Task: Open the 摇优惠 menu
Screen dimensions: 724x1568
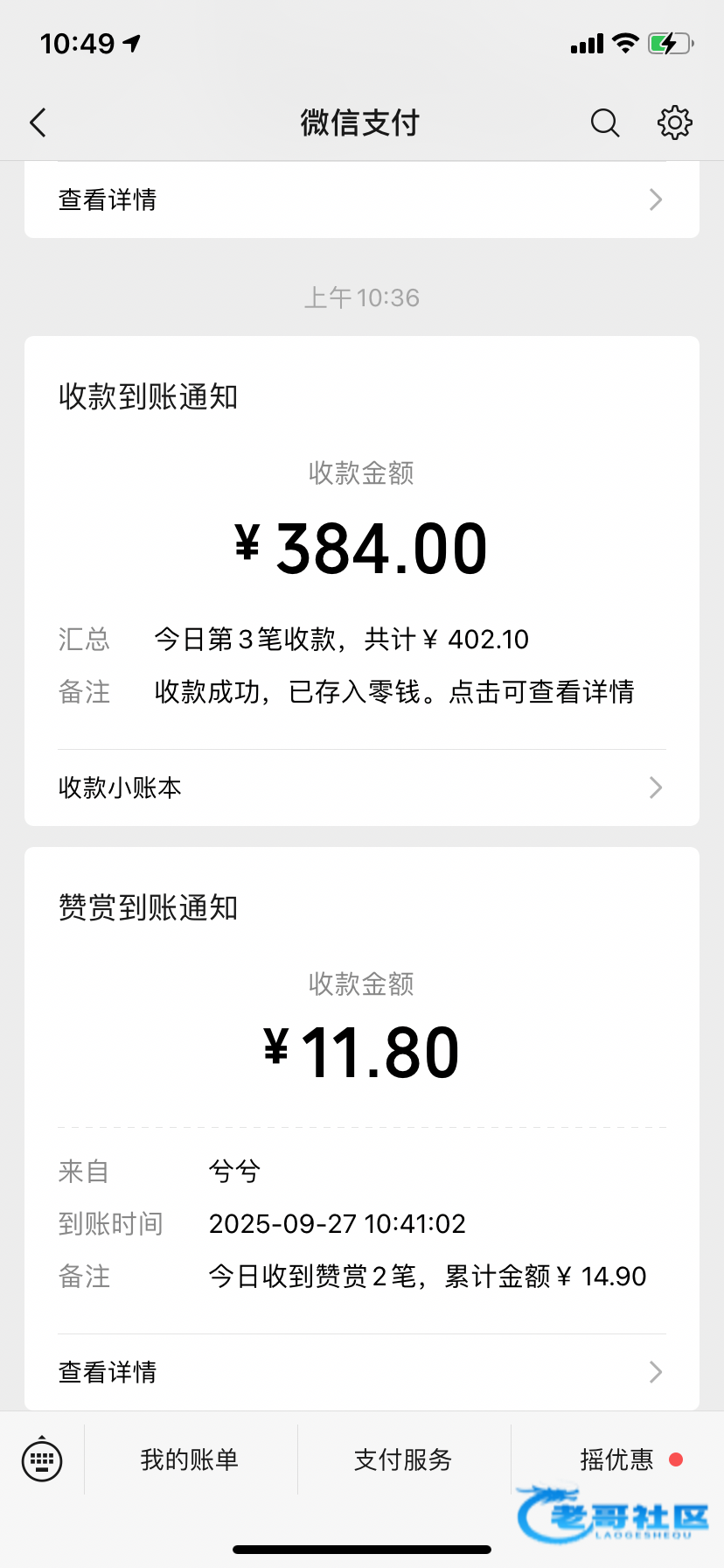Action: pyautogui.click(x=617, y=1459)
